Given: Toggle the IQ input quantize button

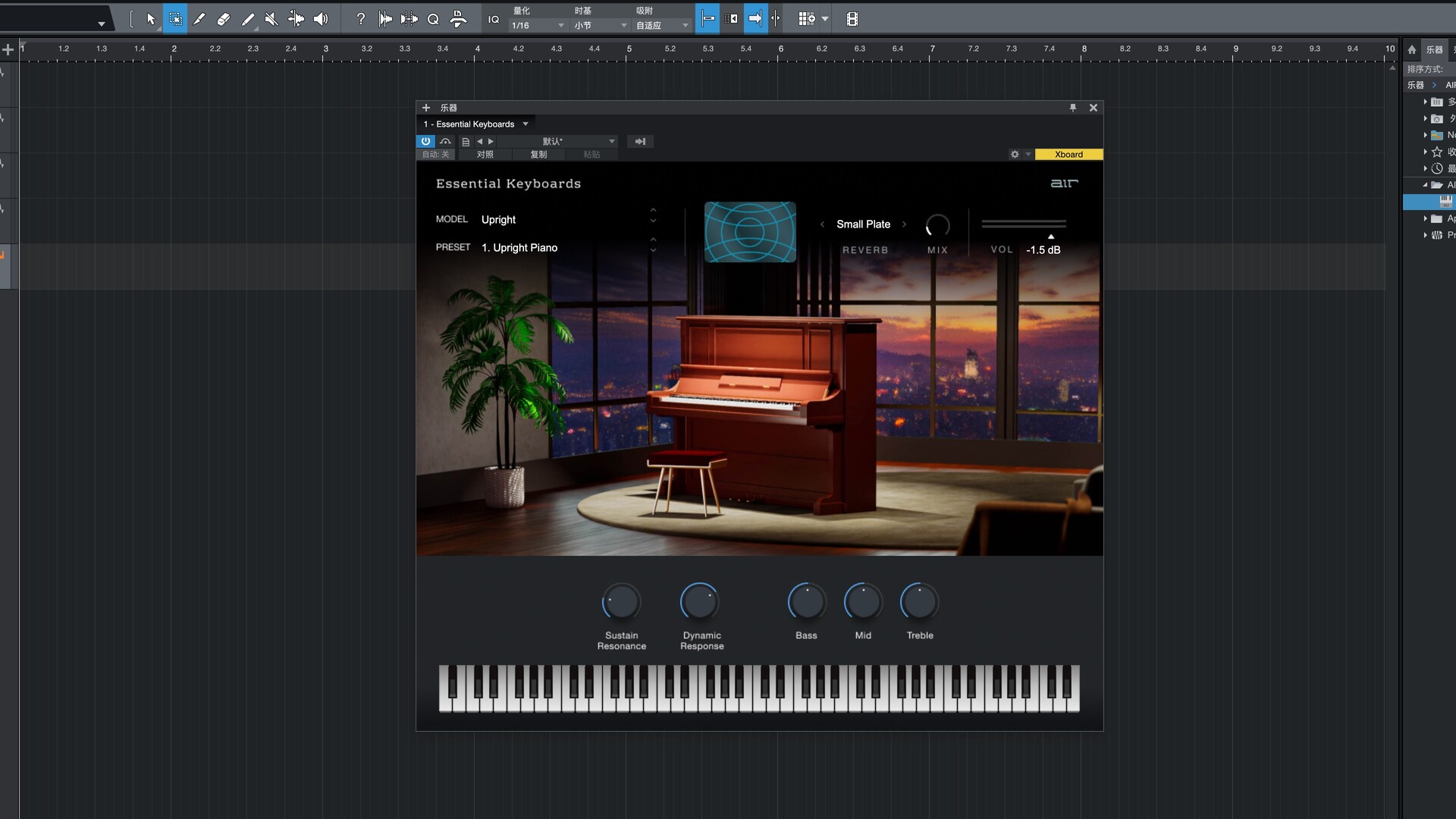Looking at the screenshot, I should click(494, 19).
